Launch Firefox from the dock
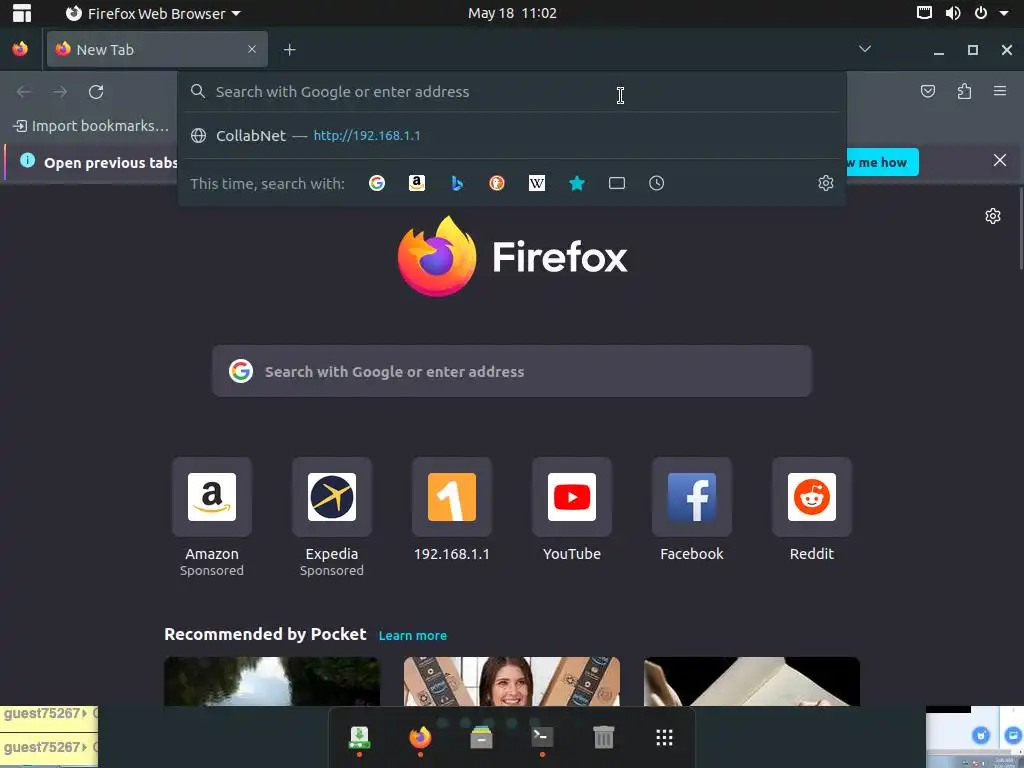Screen dimensions: 1024x768 point(420,738)
